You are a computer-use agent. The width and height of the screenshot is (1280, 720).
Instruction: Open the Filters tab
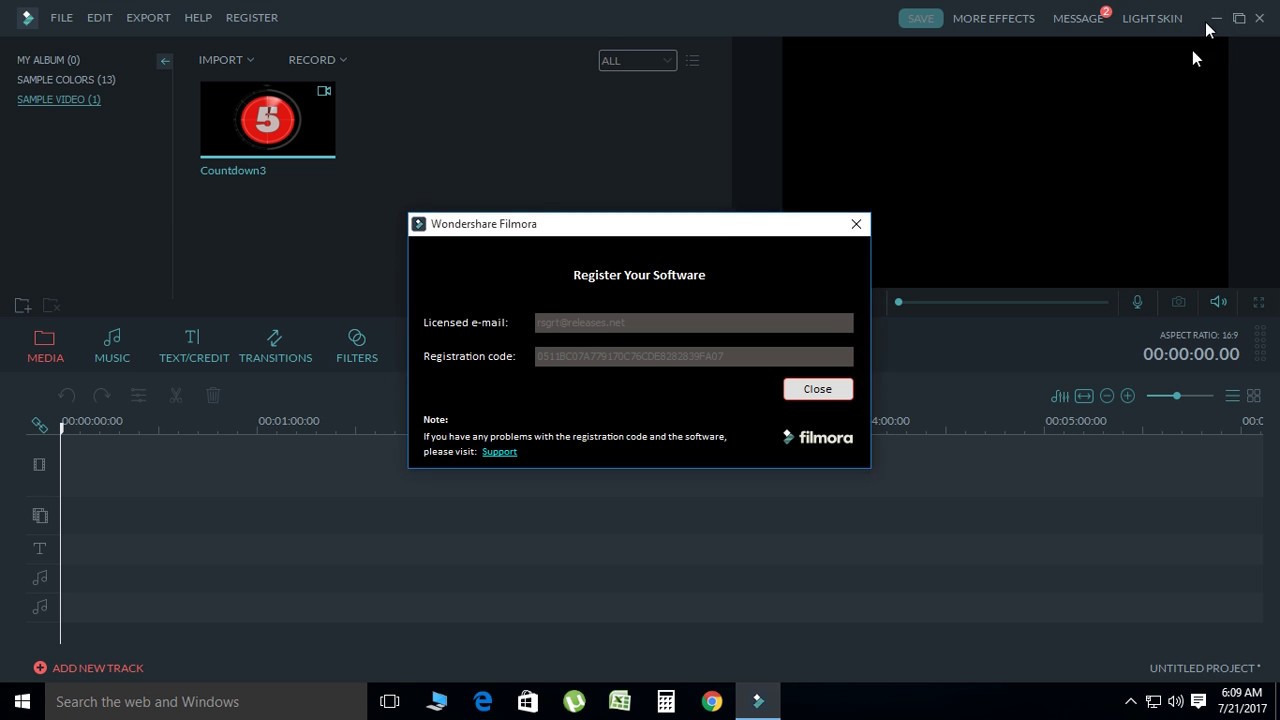point(357,346)
